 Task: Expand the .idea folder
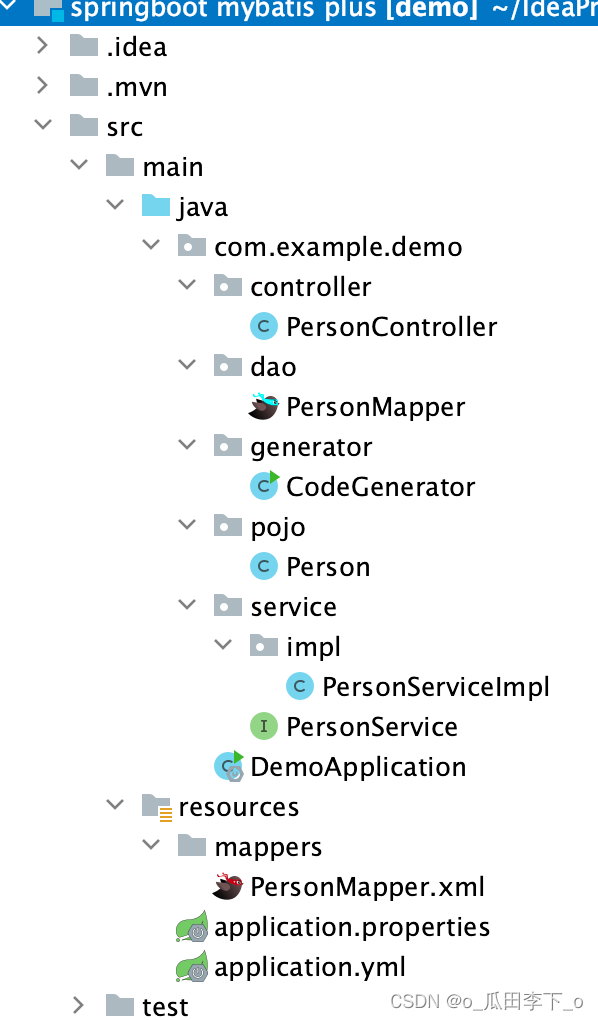42,44
